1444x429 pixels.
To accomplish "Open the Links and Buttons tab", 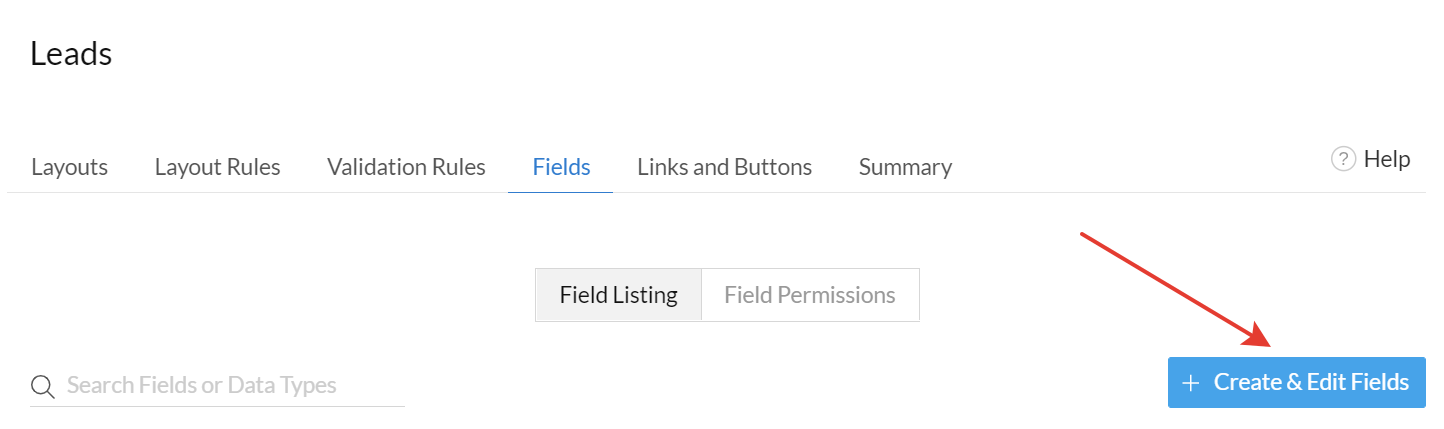I will (724, 167).
